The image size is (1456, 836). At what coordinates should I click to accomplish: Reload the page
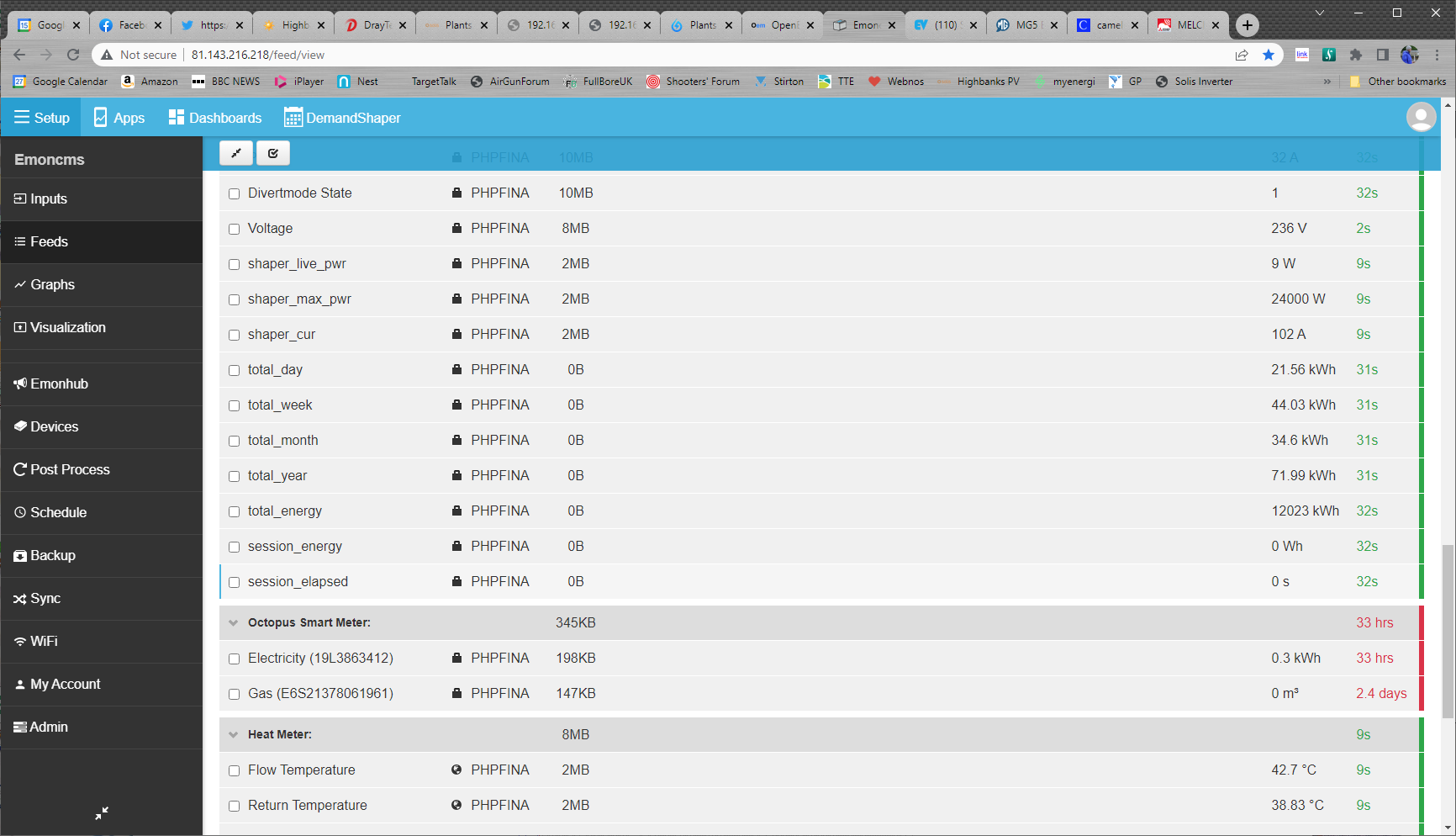coord(73,55)
